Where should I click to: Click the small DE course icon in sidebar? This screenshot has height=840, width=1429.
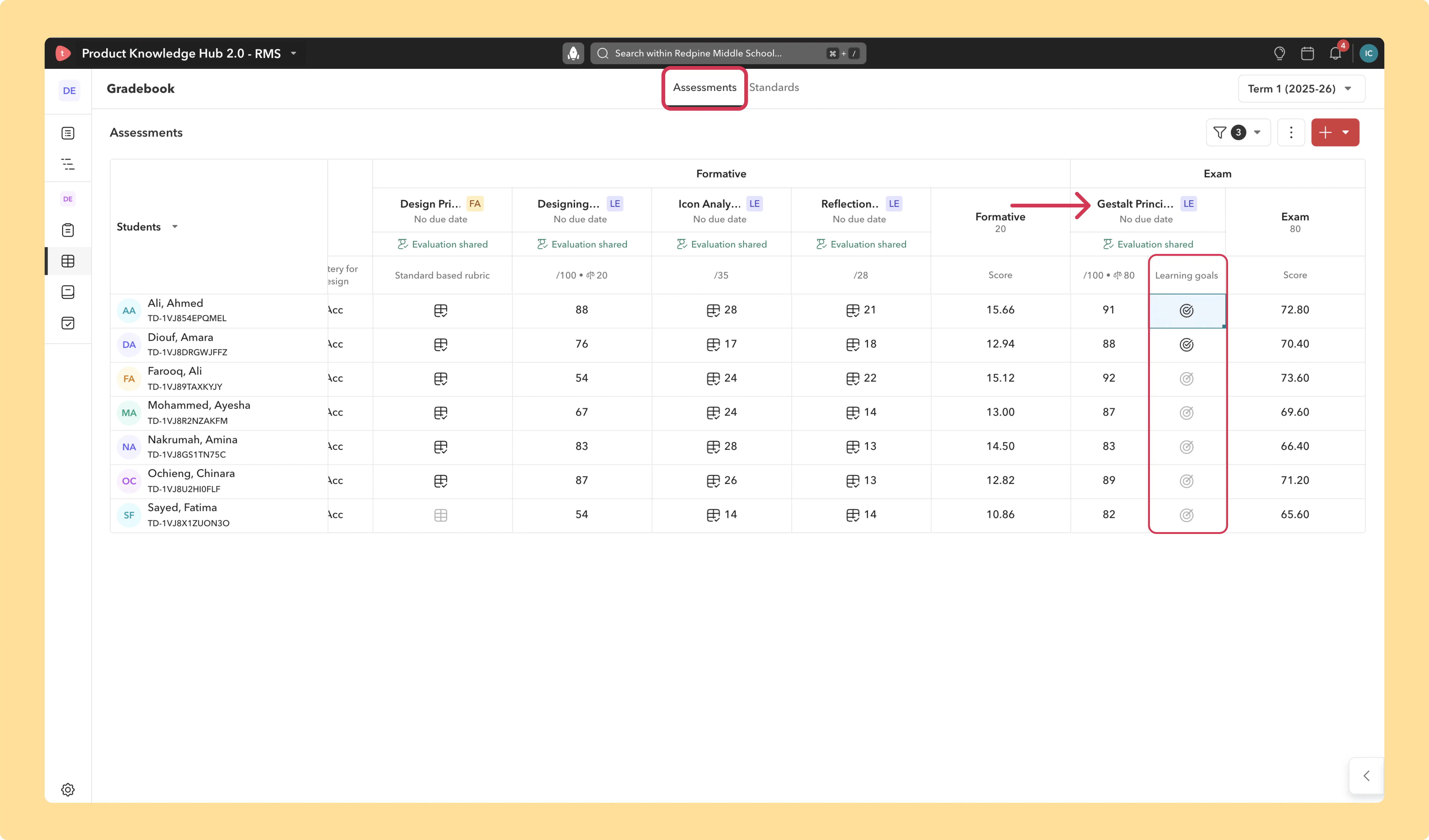pos(68,199)
